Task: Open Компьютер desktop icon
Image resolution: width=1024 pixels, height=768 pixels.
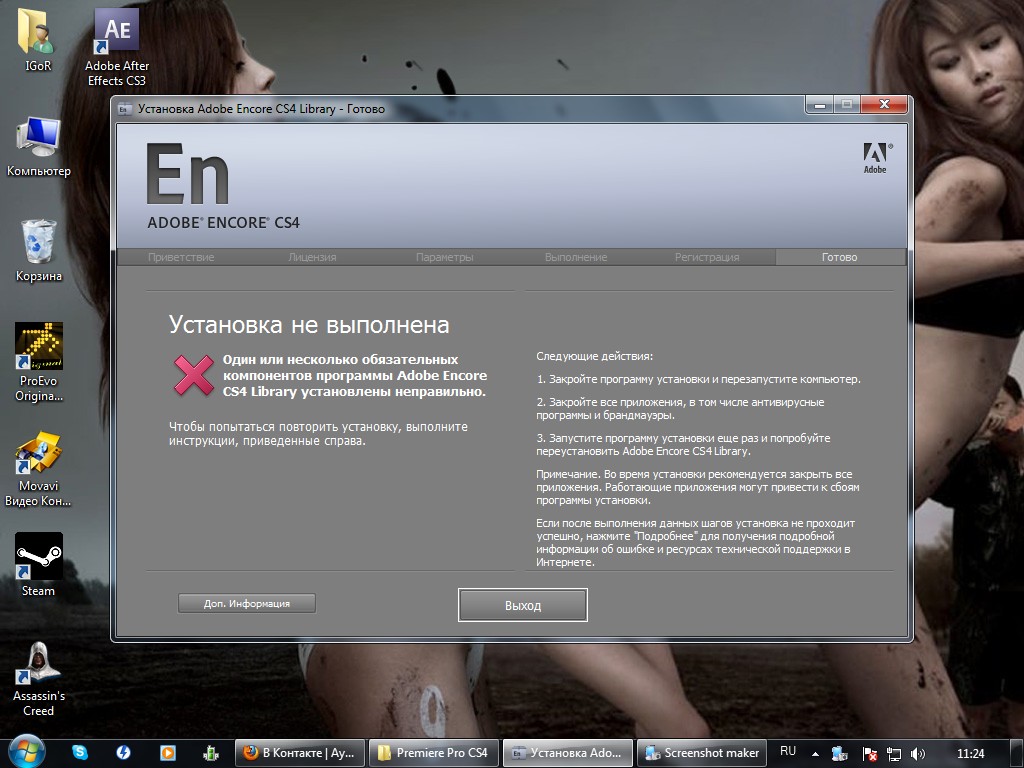Action: pyautogui.click(x=39, y=147)
